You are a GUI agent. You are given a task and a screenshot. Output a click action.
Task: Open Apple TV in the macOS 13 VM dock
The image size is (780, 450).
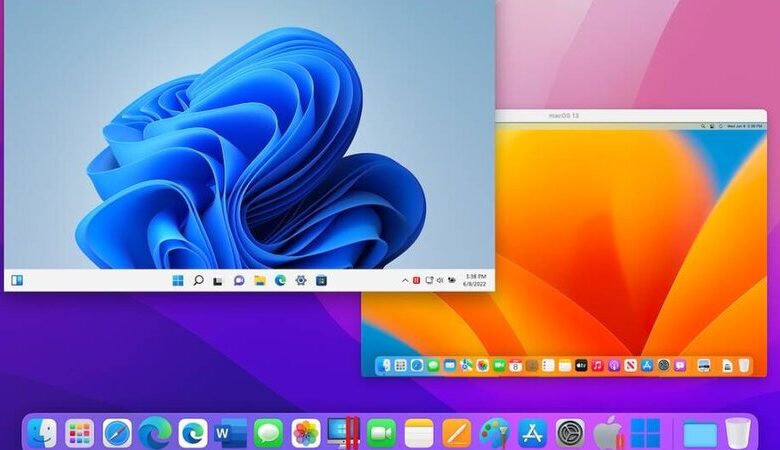tap(581, 365)
